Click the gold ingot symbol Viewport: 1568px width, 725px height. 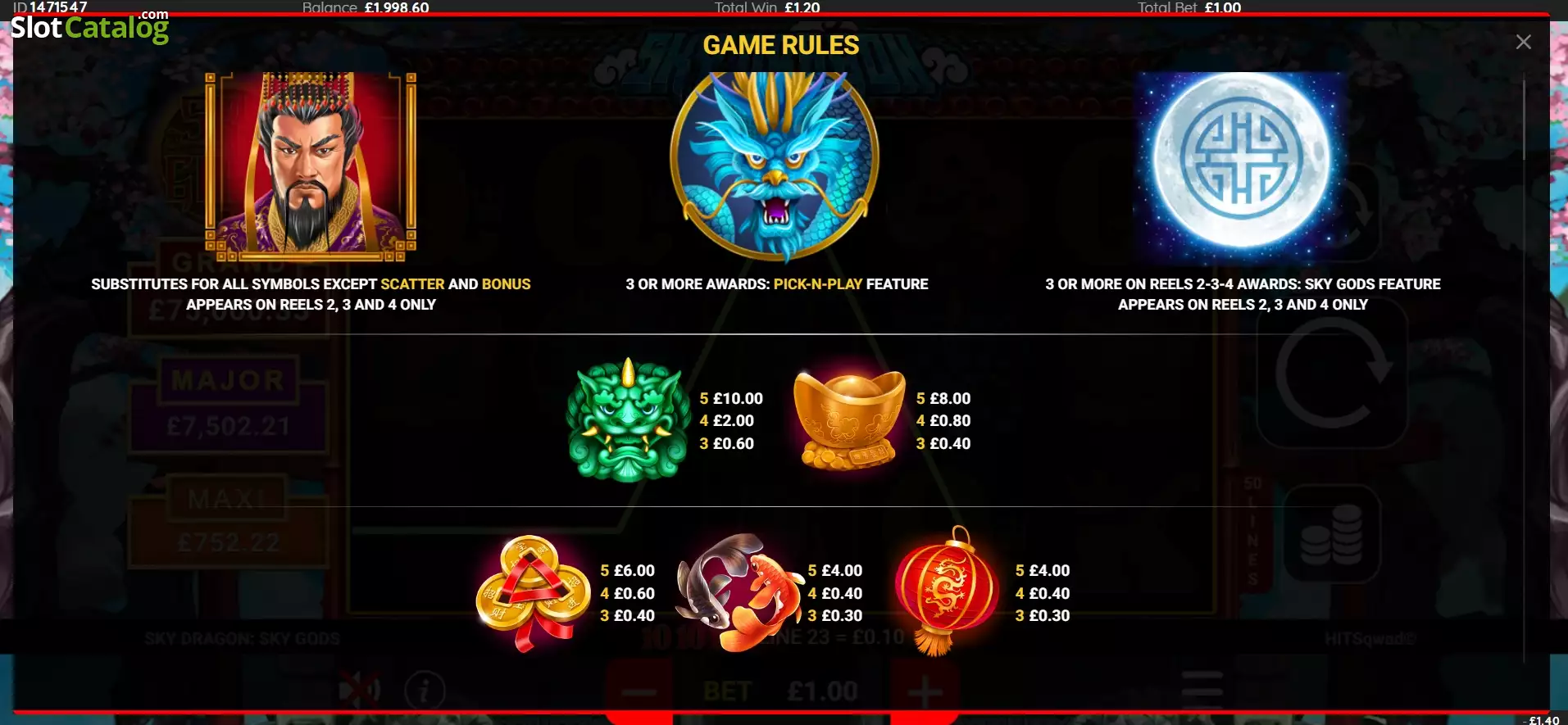click(x=849, y=419)
